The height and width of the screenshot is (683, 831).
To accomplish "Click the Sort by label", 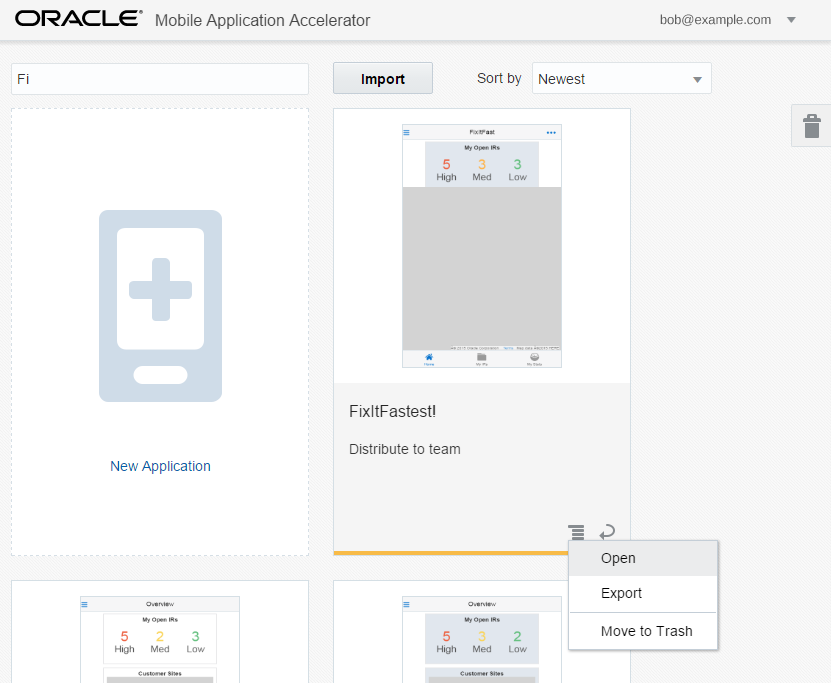I will (x=499, y=78).
